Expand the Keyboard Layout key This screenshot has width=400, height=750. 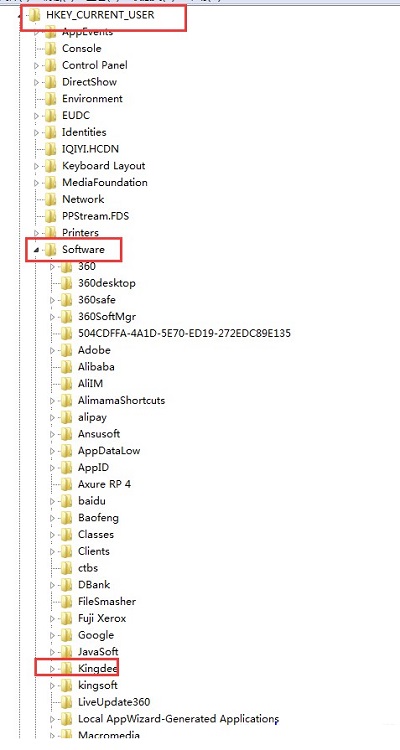[37, 166]
